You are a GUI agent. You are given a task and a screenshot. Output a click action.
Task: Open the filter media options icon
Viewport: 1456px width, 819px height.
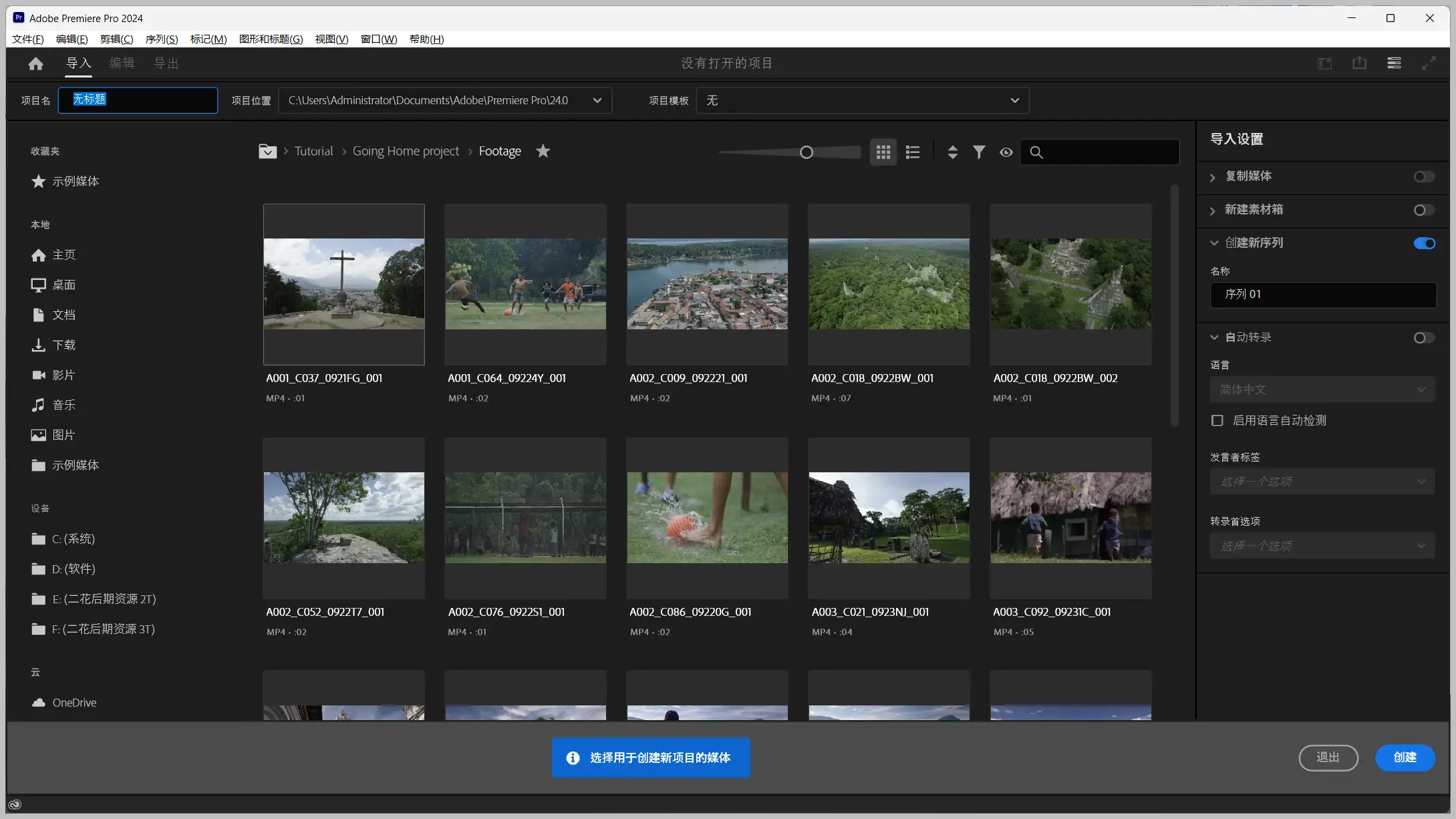[x=978, y=152]
